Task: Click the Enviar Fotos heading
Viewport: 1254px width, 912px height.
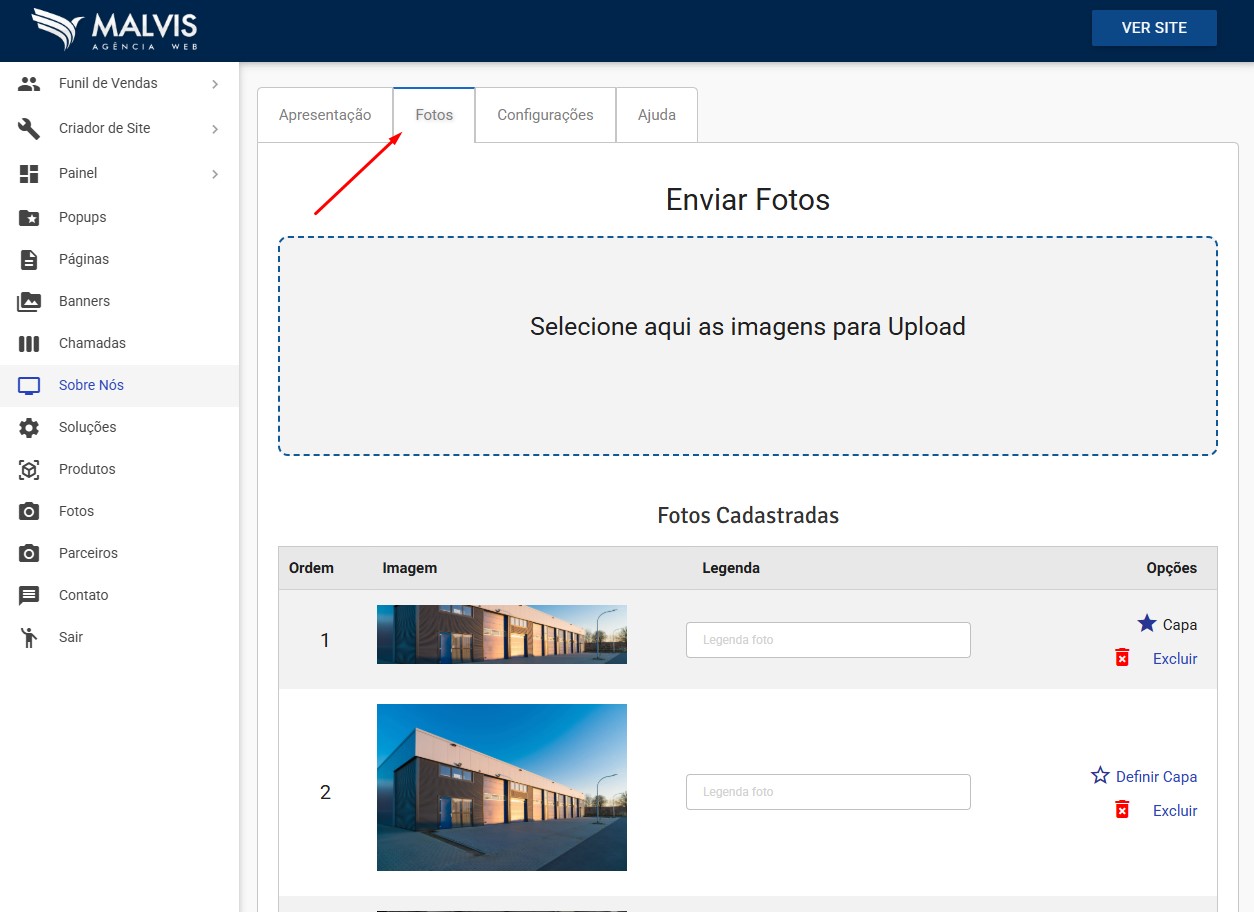Action: pos(748,200)
